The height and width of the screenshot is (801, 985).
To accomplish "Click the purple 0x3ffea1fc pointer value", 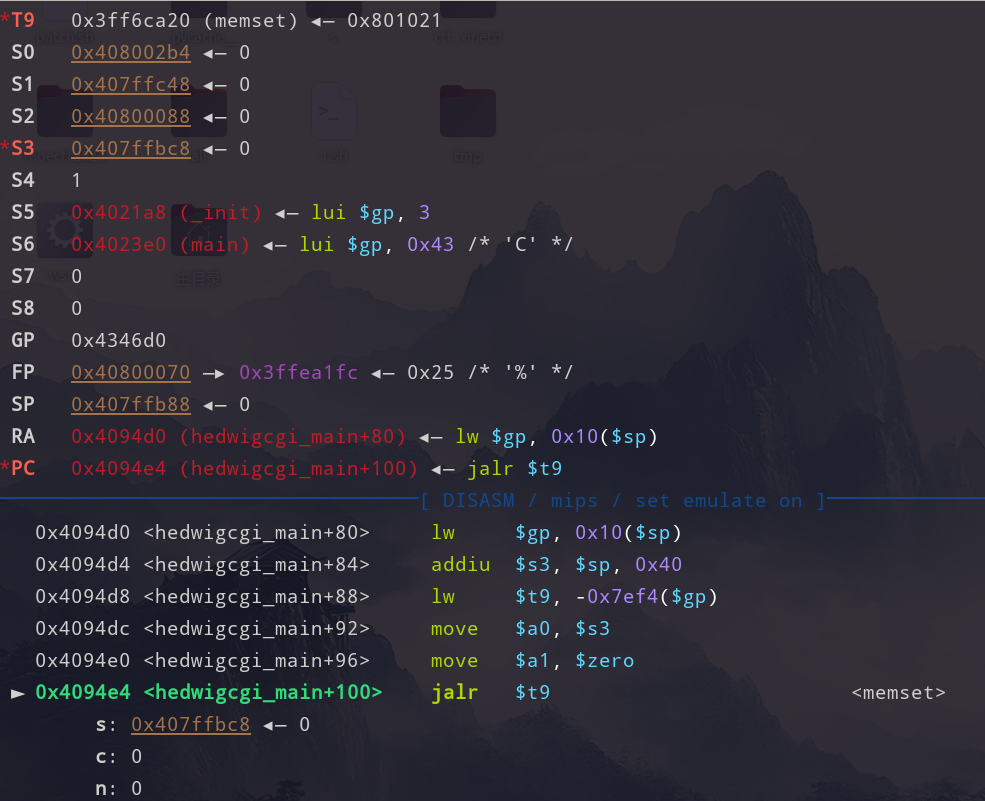I will (298, 372).
